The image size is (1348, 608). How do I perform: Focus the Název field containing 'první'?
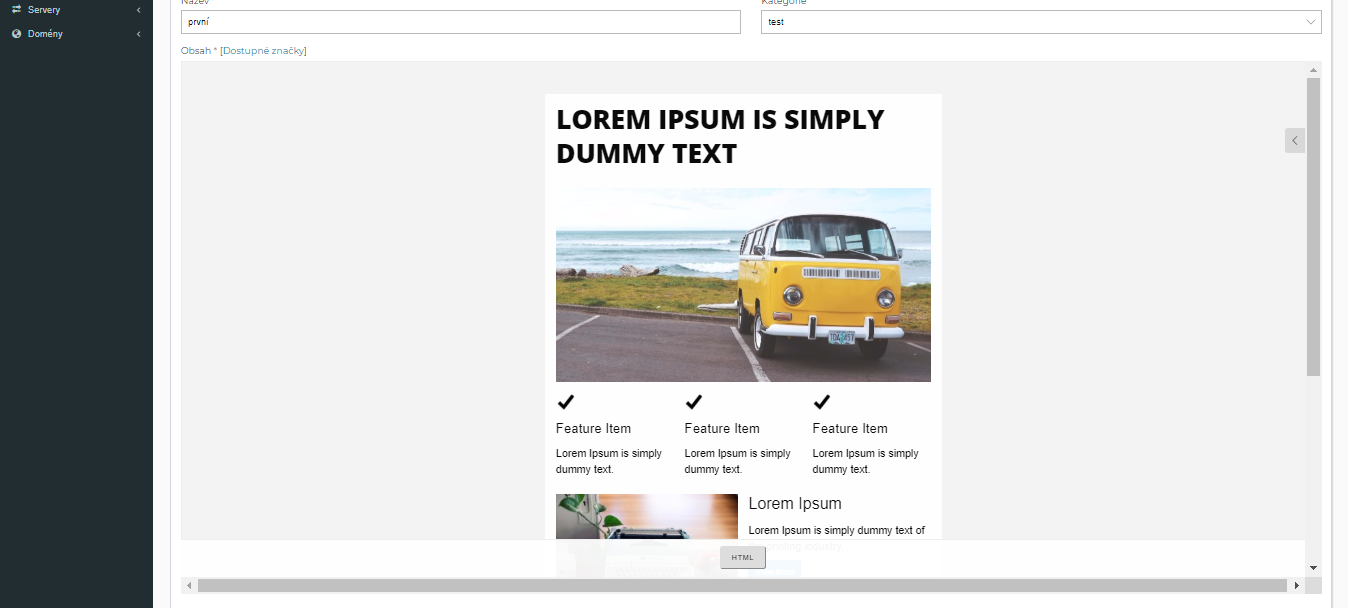coord(461,22)
